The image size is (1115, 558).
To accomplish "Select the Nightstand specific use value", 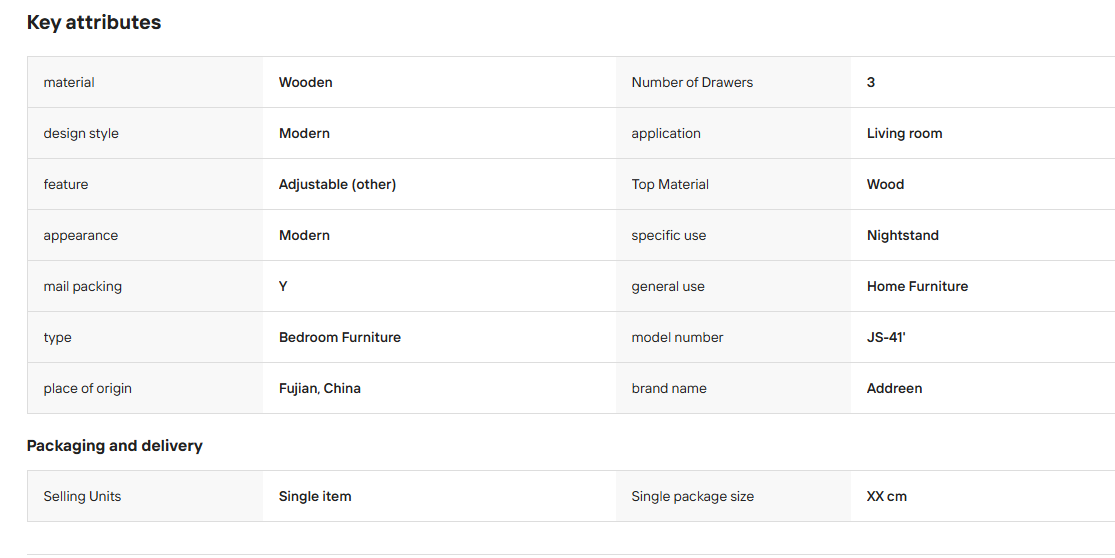I will tap(902, 235).
